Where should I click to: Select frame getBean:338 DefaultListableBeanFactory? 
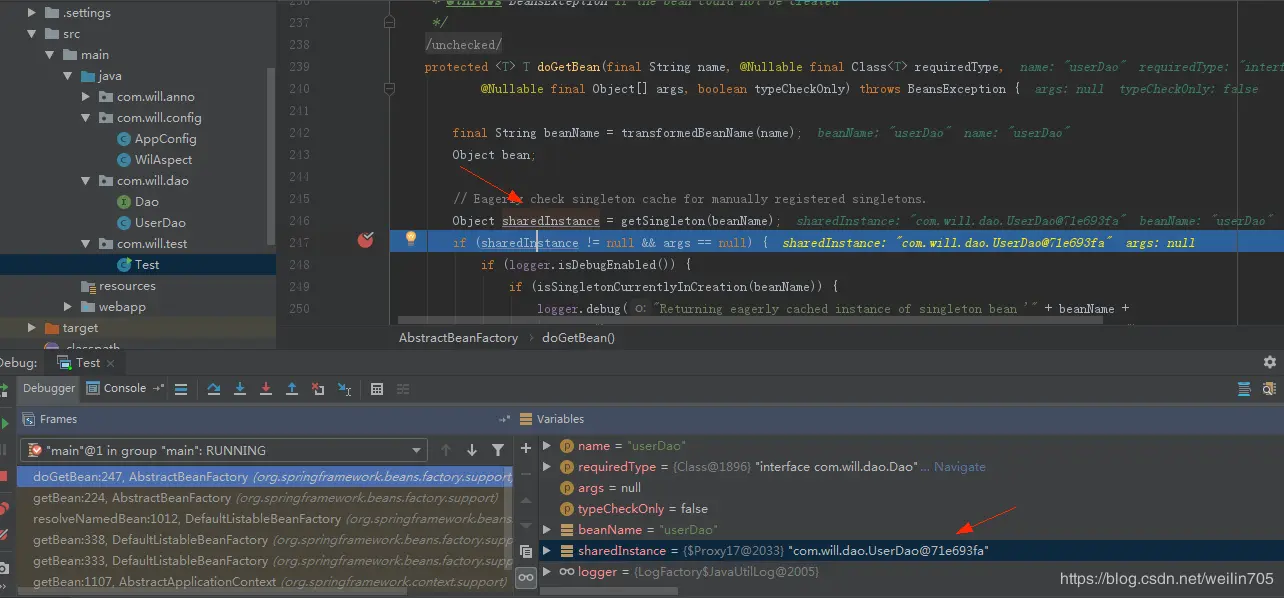click(x=265, y=540)
